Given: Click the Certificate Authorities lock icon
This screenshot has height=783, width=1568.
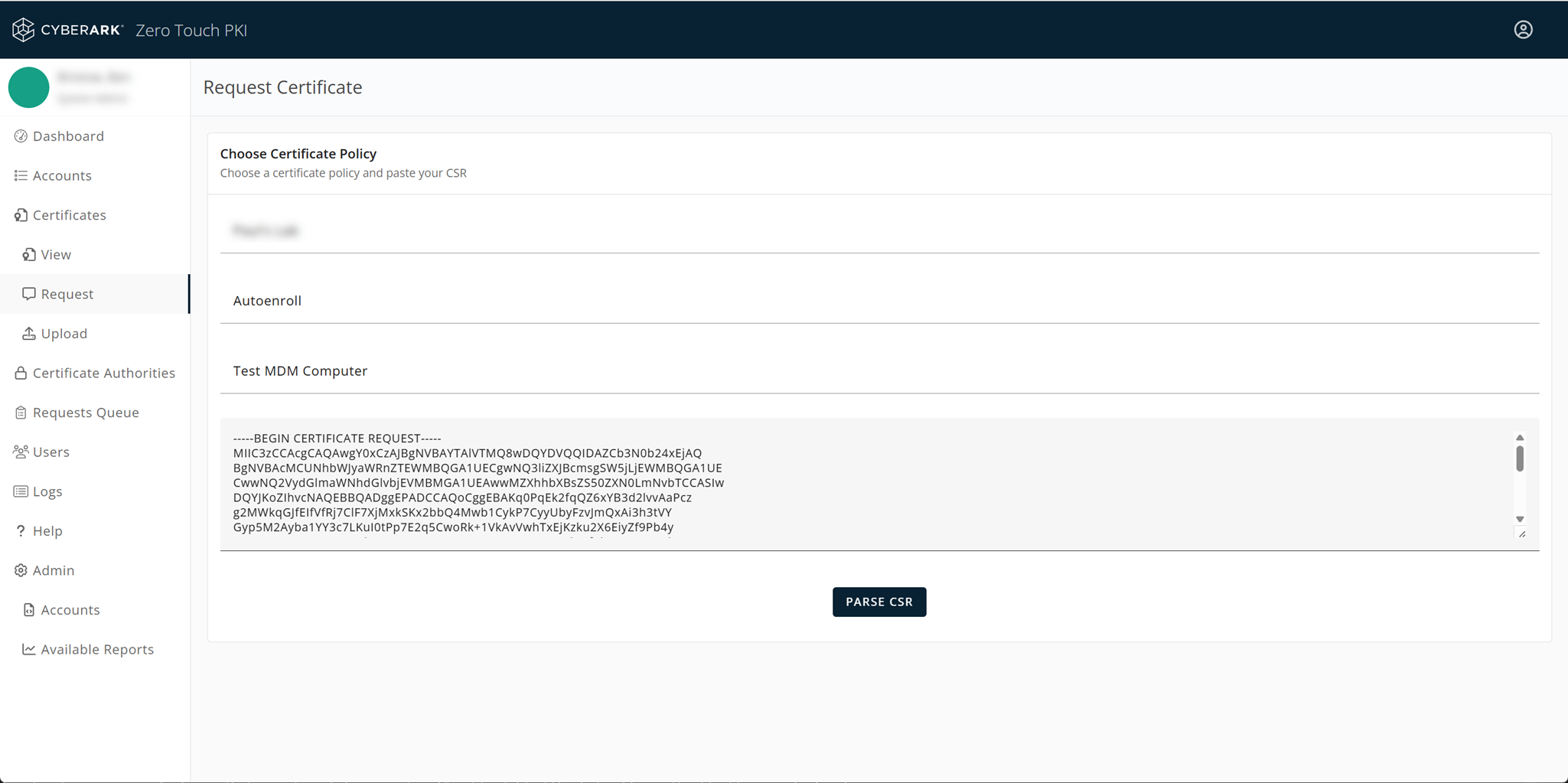Looking at the screenshot, I should (21, 373).
